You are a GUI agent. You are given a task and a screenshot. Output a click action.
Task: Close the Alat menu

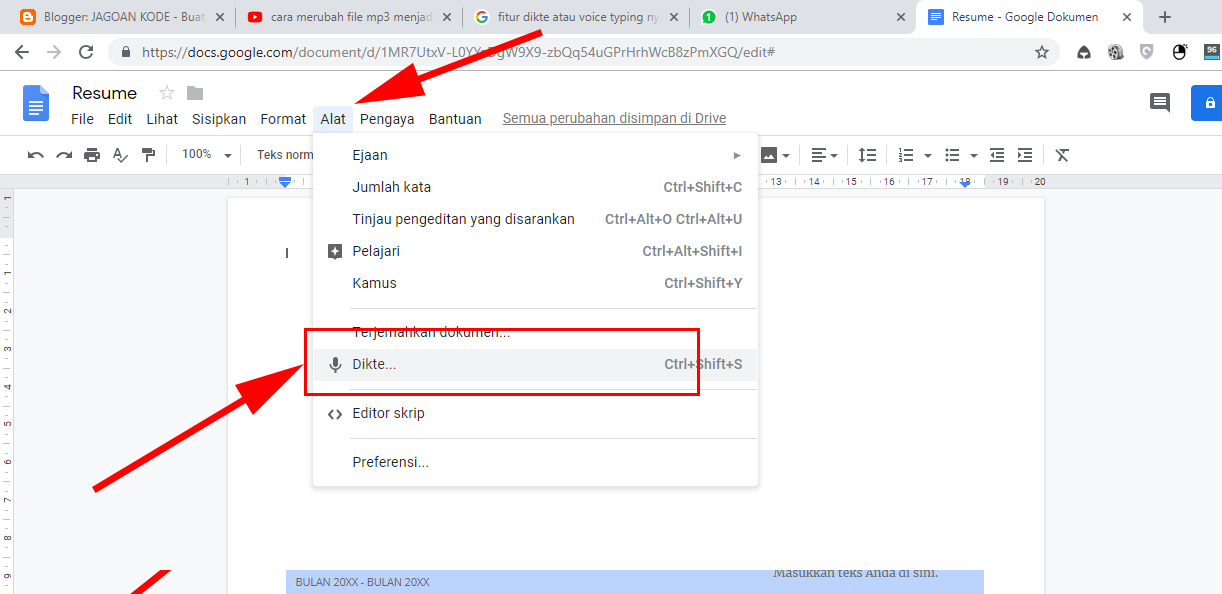(x=333, y=119)
